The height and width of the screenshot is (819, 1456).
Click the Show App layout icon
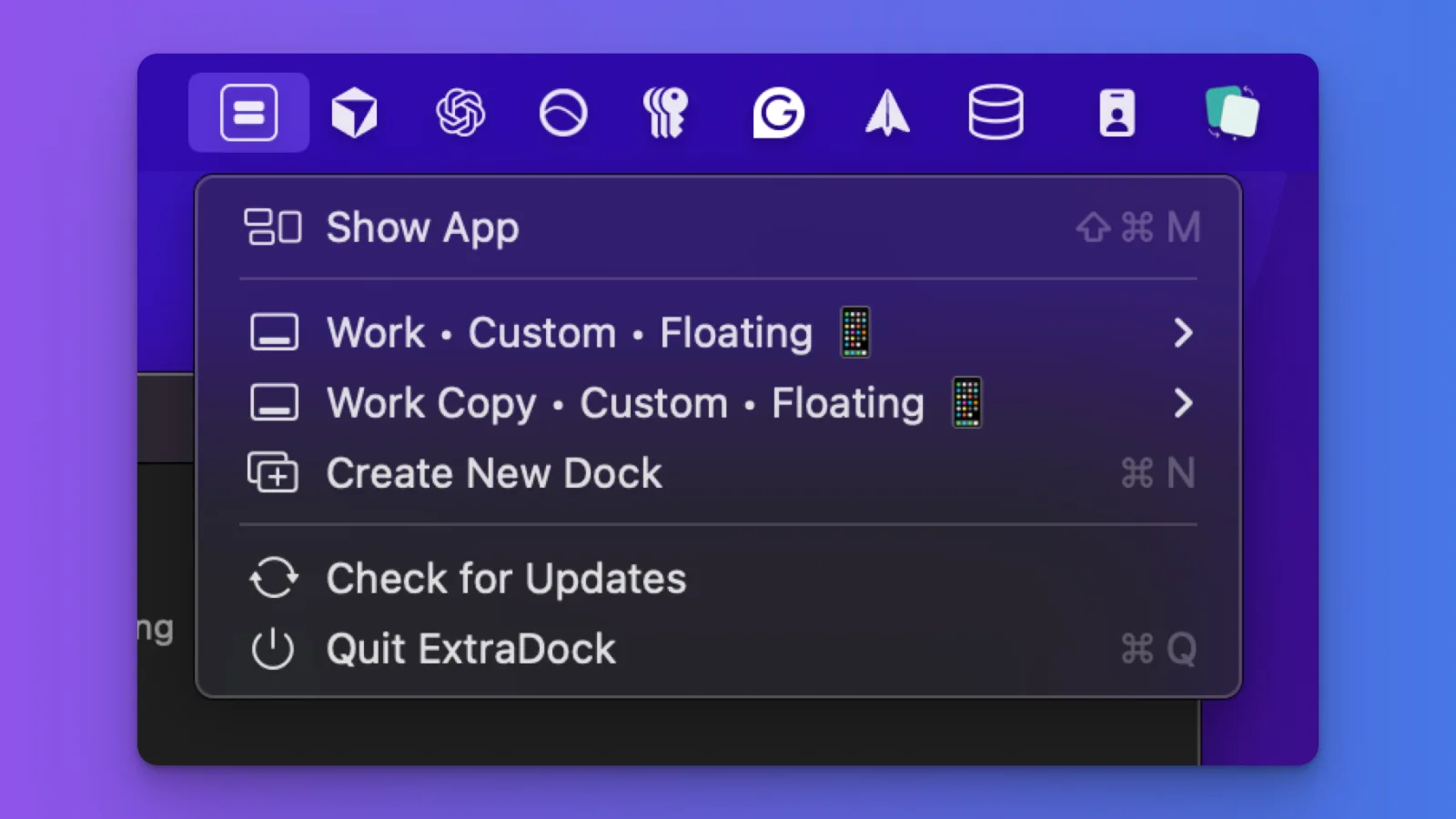[x=273, y=227]
